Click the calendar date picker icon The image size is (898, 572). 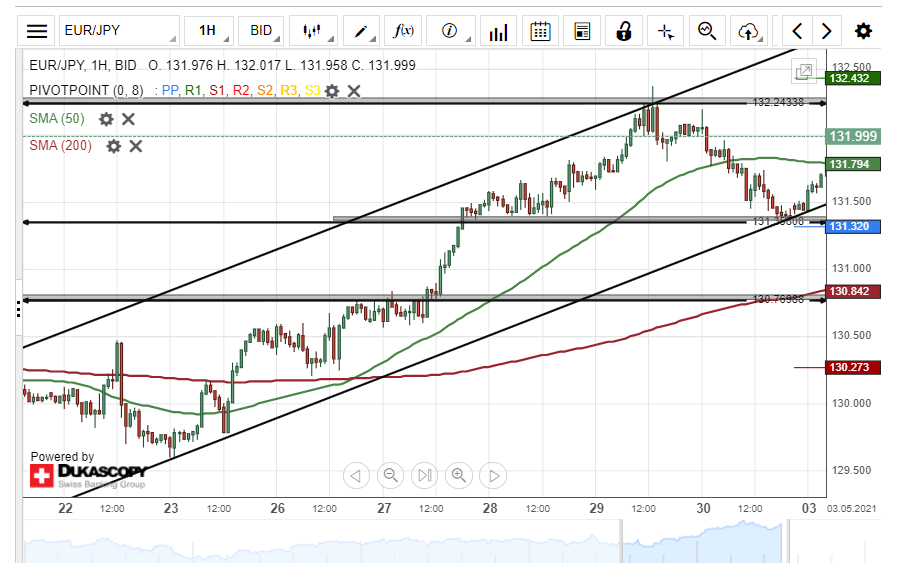[x=540, y=31]
